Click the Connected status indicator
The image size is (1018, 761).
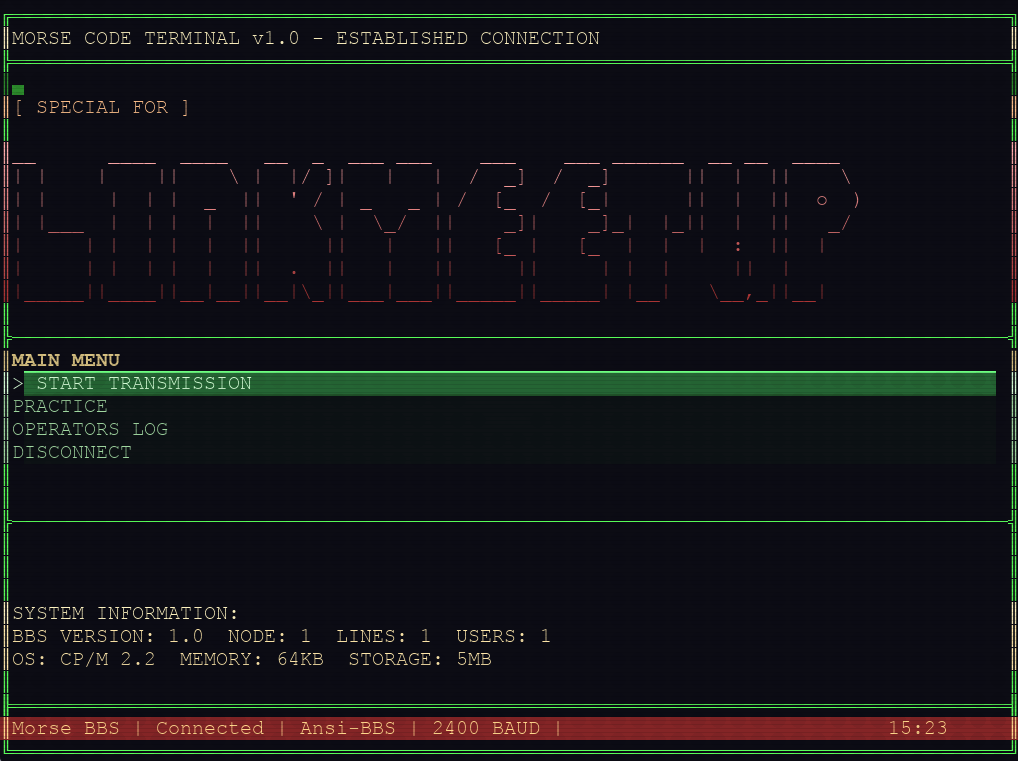point(210,729)
